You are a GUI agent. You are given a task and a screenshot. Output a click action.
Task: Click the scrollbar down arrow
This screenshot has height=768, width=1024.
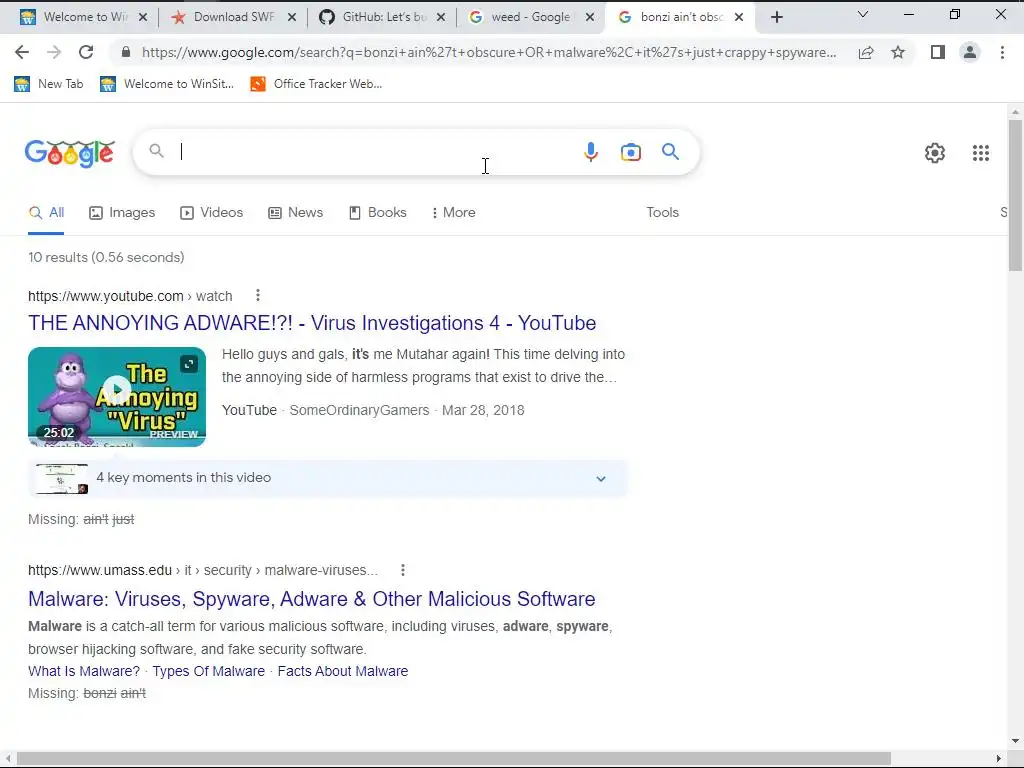pyautogui.click(x=1015, y=742)
